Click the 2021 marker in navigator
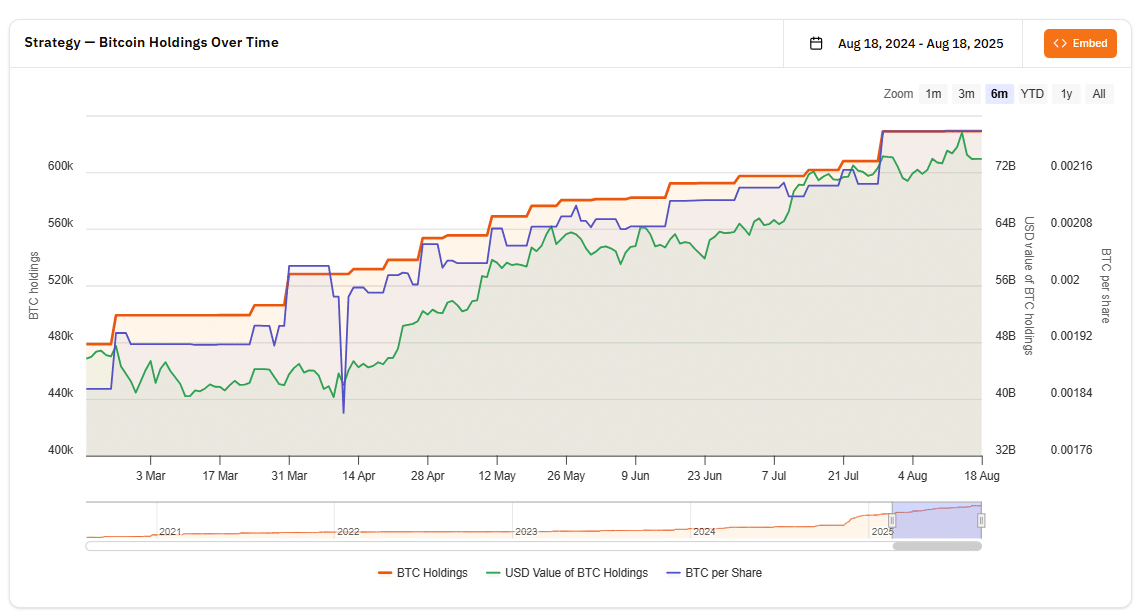 pos(170,532)
